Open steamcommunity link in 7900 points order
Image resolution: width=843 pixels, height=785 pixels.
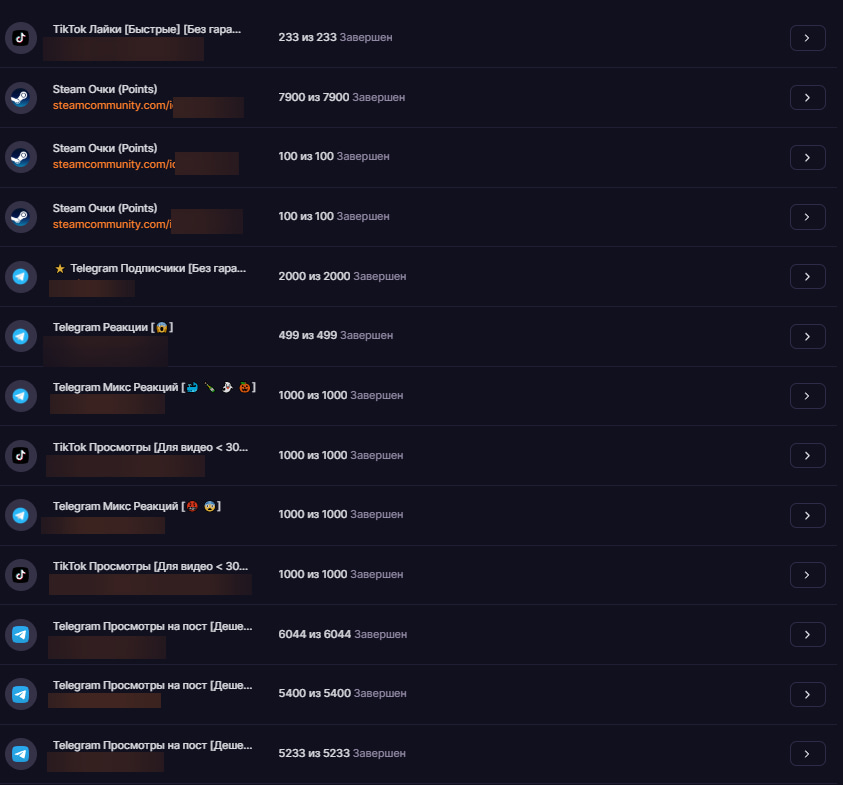coord(112,105)
